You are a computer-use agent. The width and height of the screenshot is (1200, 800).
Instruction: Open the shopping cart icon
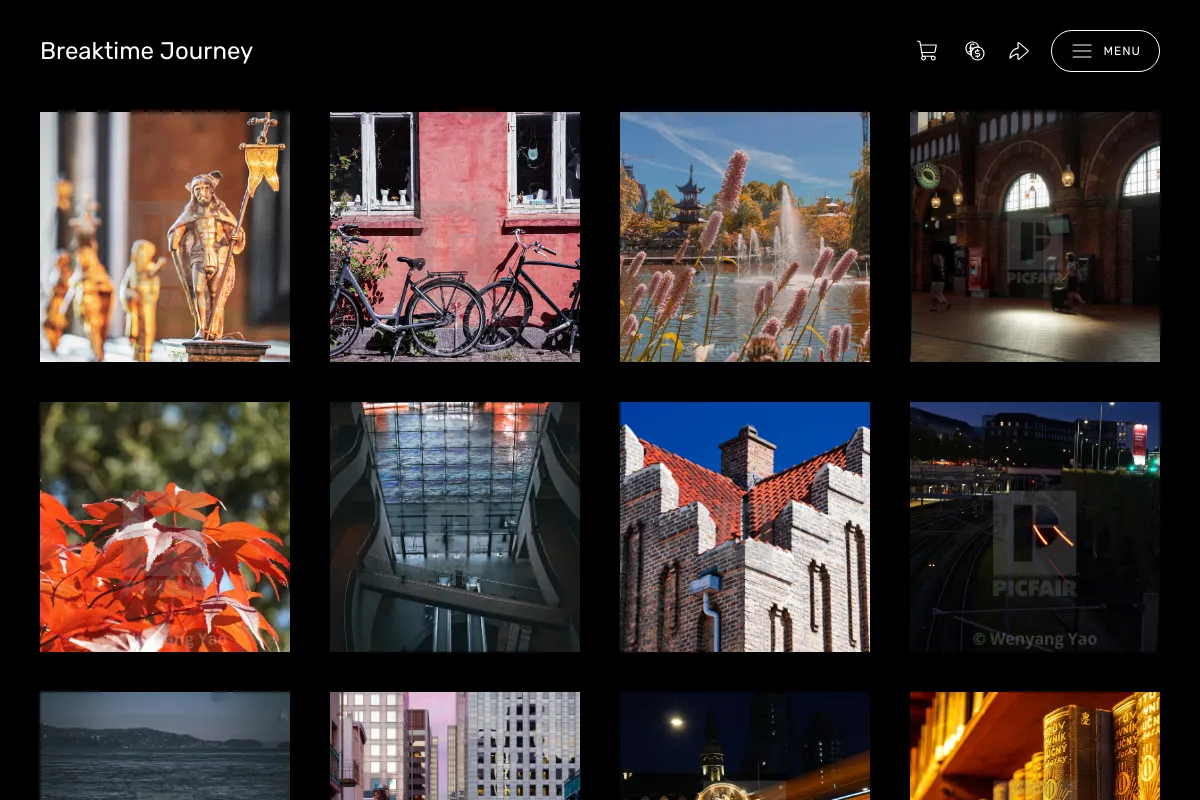pos(927,51)
